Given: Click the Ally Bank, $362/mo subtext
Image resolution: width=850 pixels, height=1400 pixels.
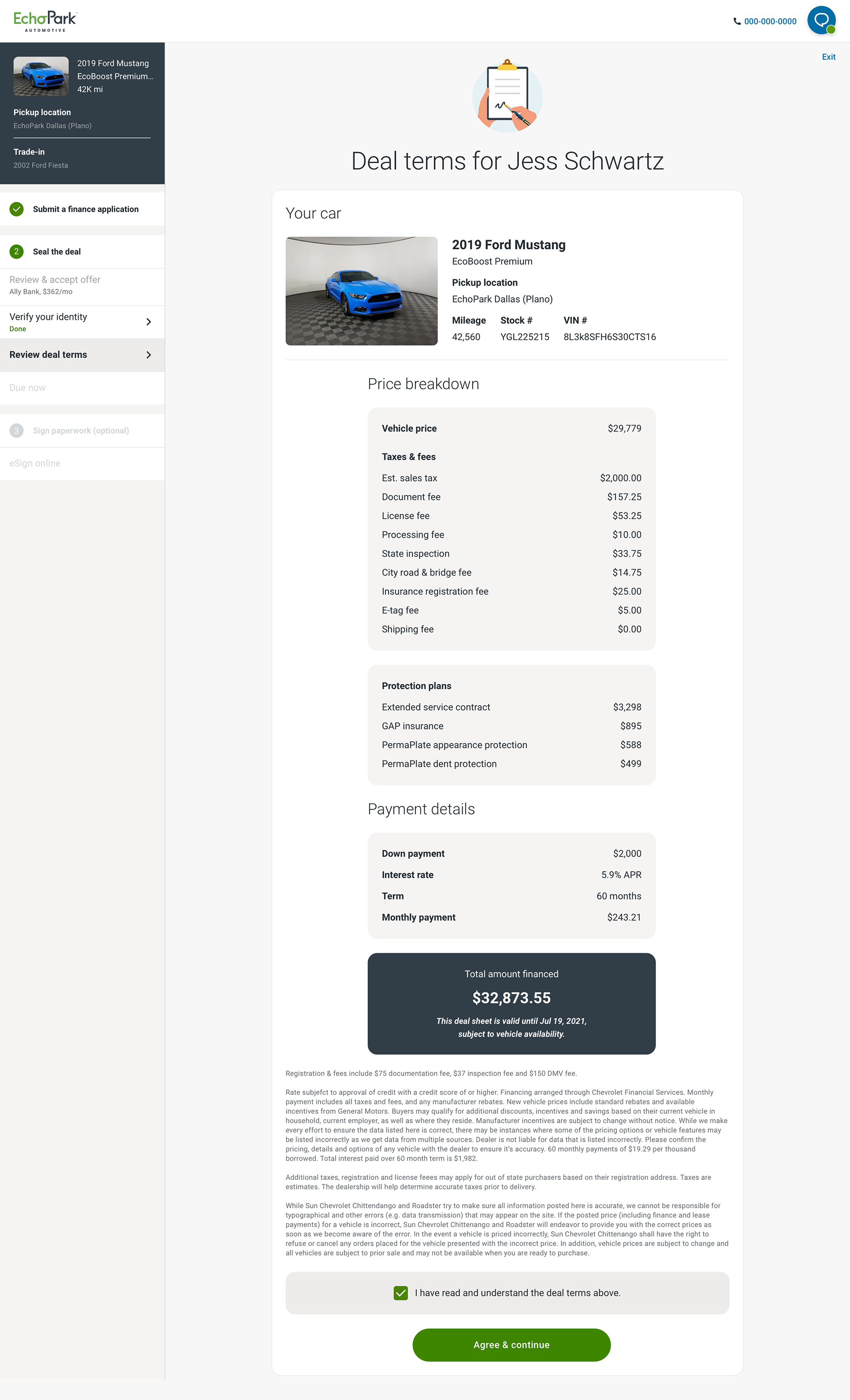Looking at the screenshot, I should click(41, 292).
